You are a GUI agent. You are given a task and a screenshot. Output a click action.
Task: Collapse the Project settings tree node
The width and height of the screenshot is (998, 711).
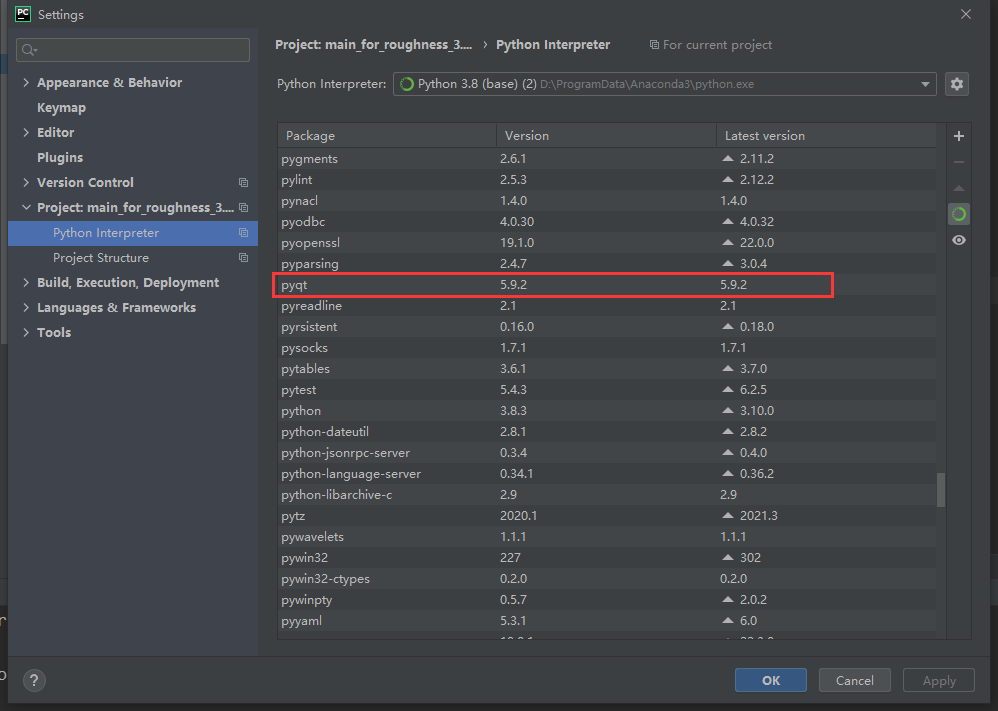click(26, 208)
